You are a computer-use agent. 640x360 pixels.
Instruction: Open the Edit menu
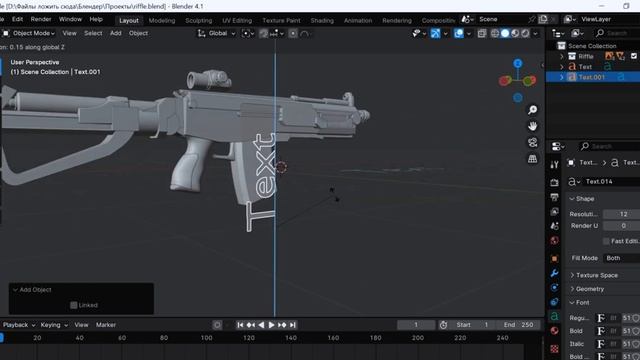[17, 19]
